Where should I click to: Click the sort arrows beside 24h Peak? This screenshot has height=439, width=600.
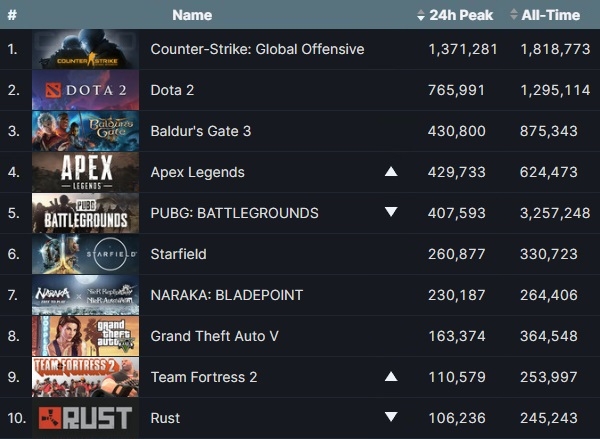pos(421,15)
